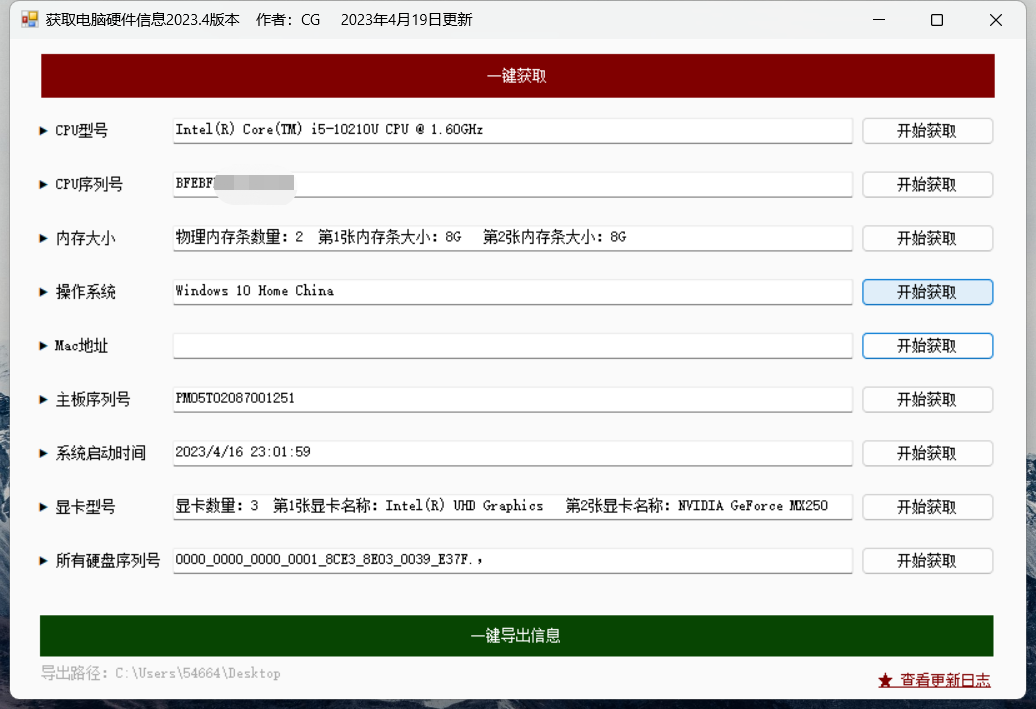
Task: Click the 系统启动时间 label
Action: 100,453
